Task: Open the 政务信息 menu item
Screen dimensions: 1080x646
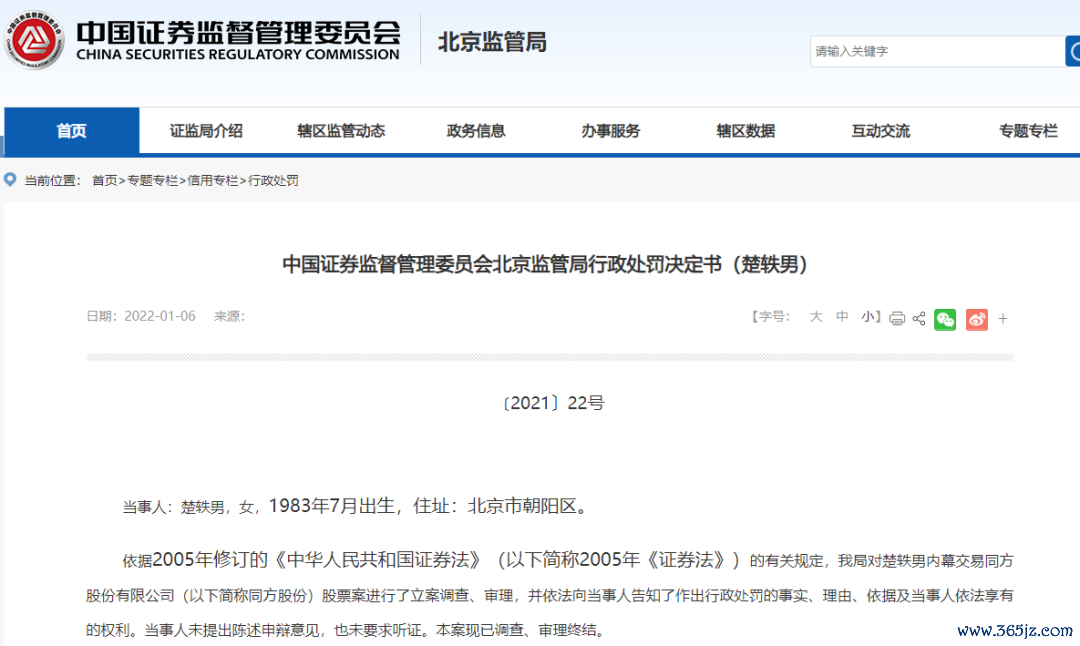Action: pos(476,131)
